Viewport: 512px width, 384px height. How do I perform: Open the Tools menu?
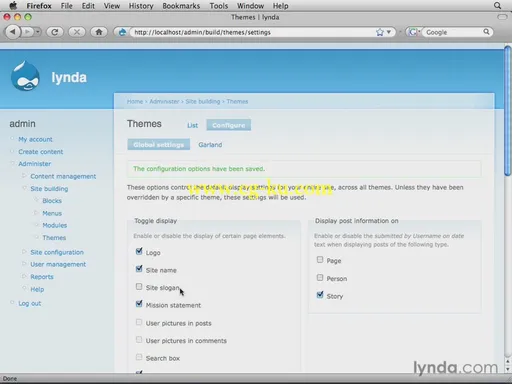(219, 6)
